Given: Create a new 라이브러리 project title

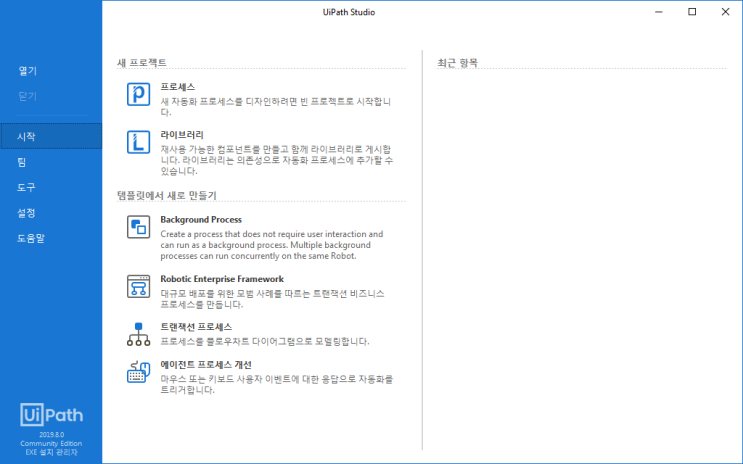Looking at the screenshot, I should 182,135.
